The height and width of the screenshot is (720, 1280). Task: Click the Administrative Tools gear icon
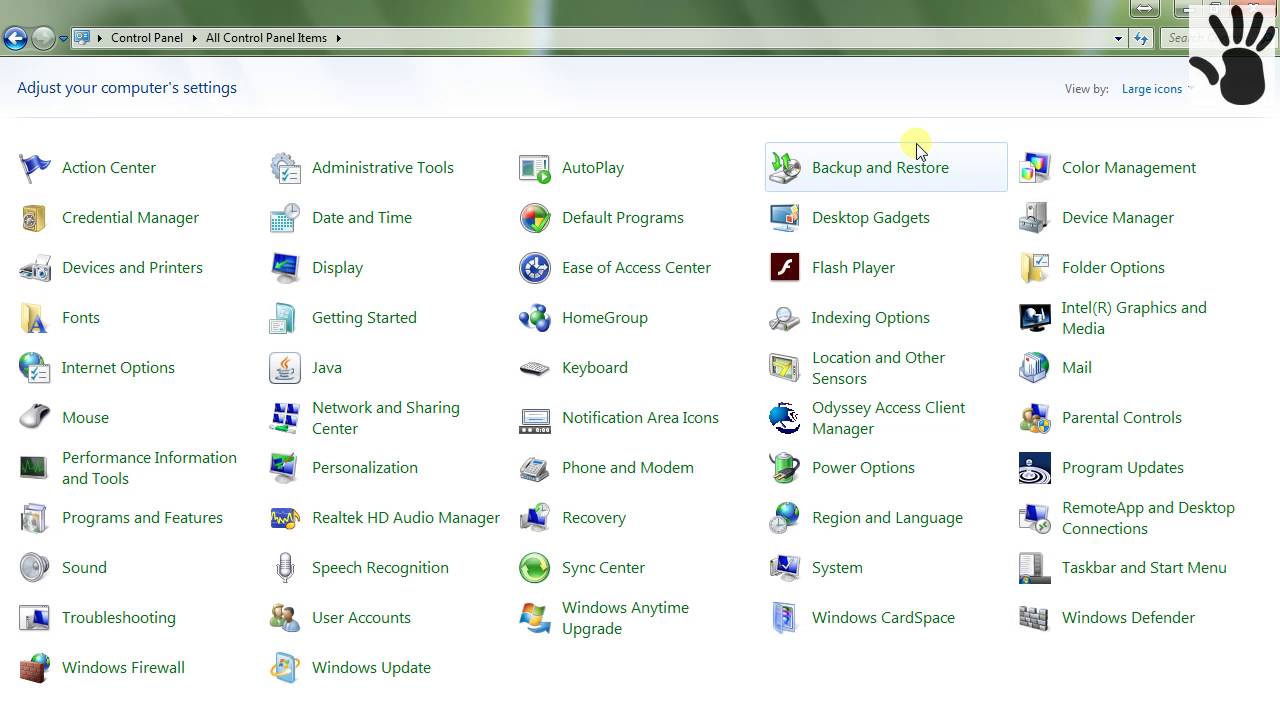coord(285,168)
